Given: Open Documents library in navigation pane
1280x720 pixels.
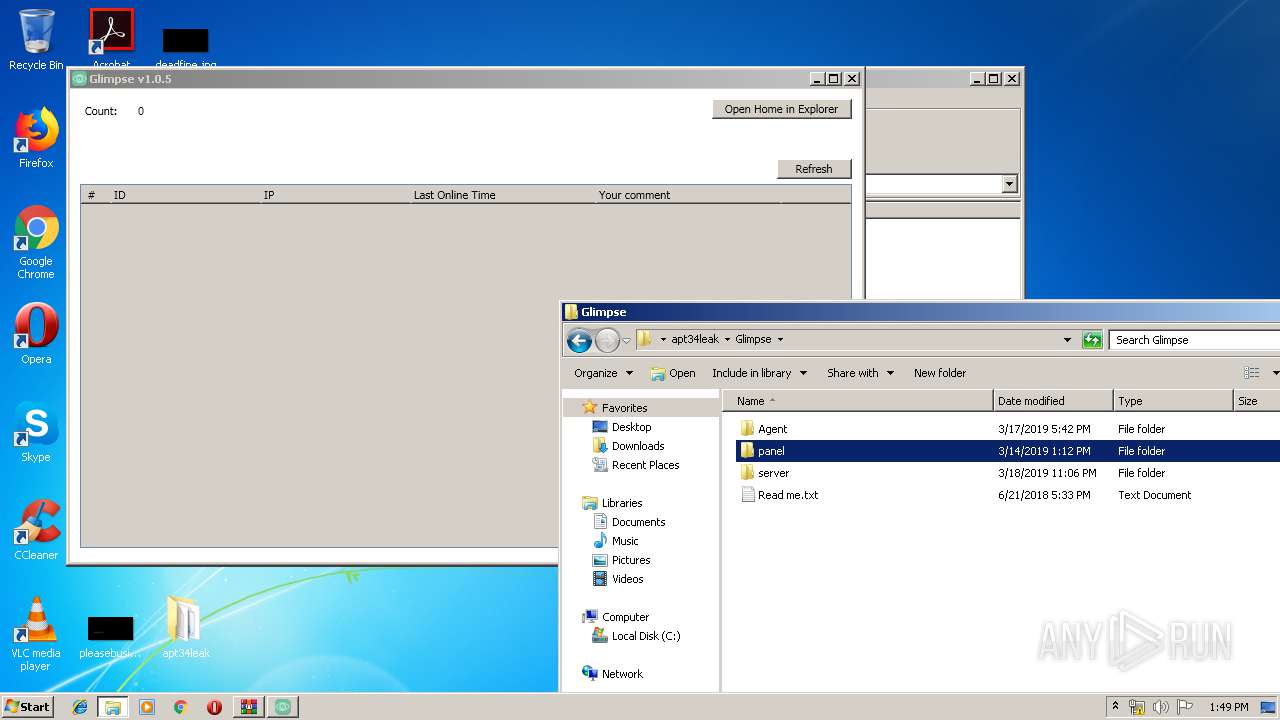Looking at the screenshot, I should tap(638, 522).
